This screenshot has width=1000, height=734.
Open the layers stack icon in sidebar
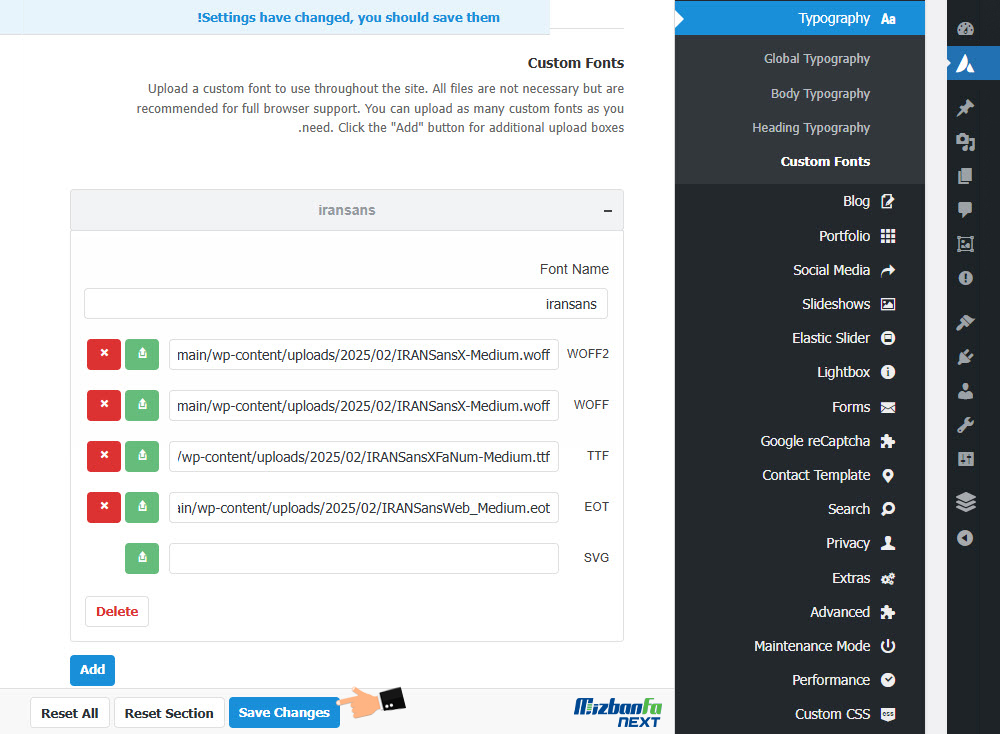[965, 503]
